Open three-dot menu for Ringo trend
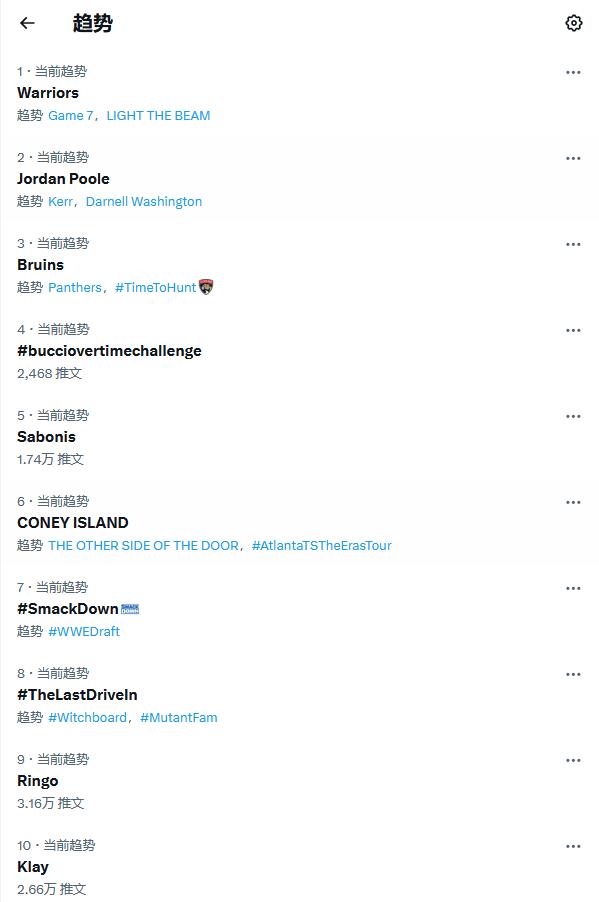 pyautogui.click(x=573, y=760)
